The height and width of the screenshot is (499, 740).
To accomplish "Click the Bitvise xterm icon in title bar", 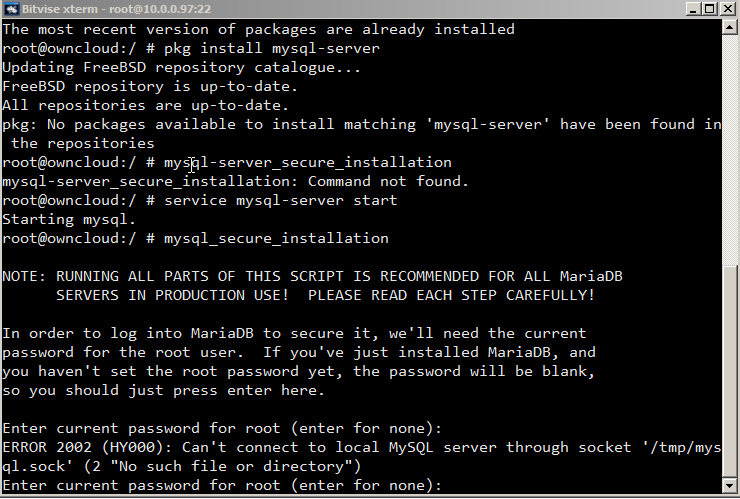I will coord(9,9).
